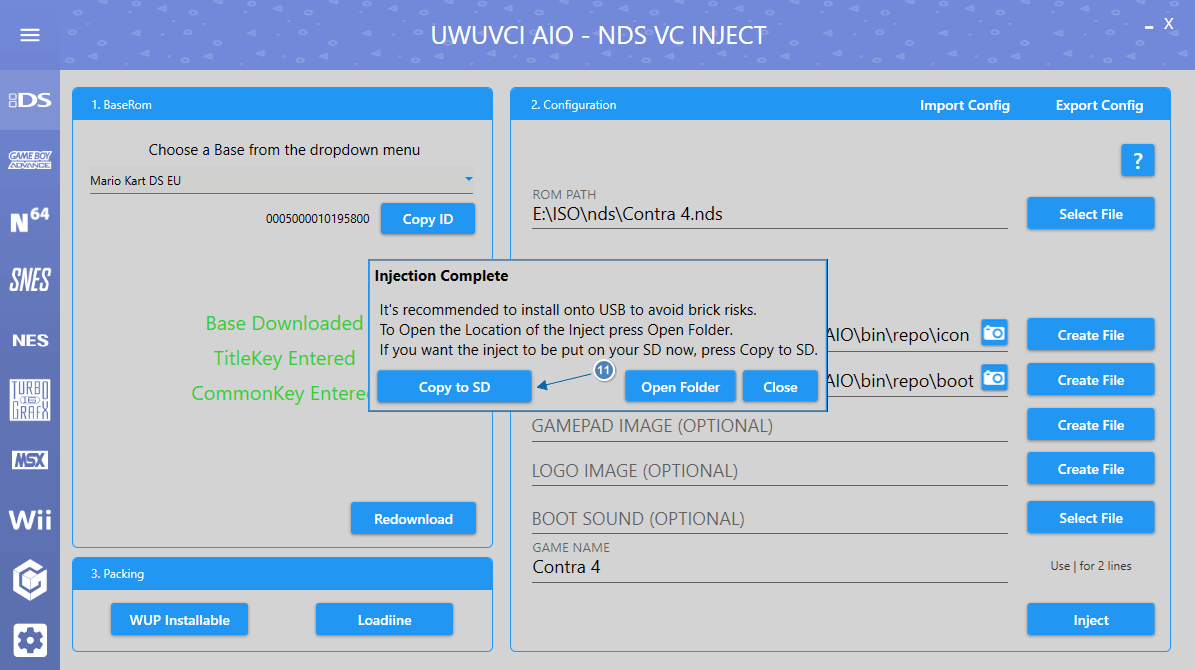The image size is (1195, 670).
Task: Choose the SNES console icon
Action: click(30, 280)
